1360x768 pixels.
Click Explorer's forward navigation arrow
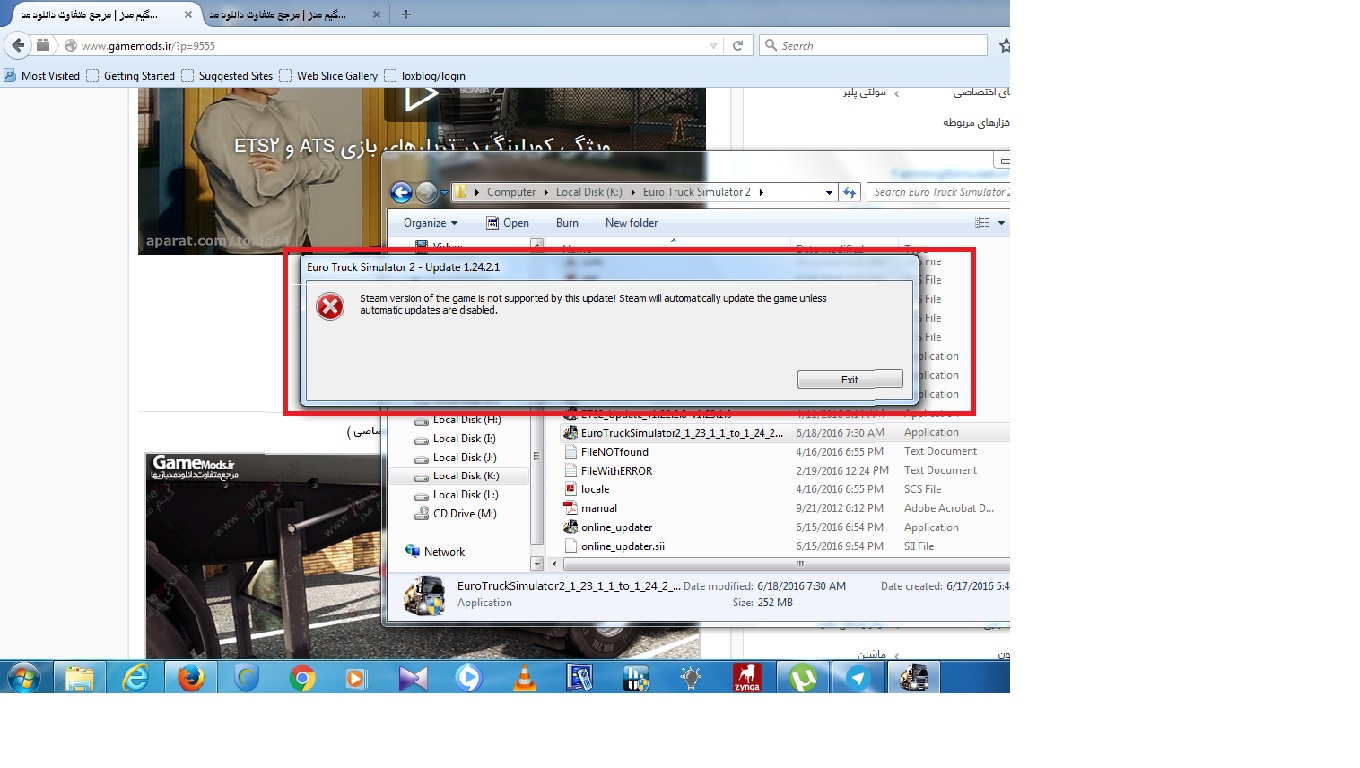427,193
